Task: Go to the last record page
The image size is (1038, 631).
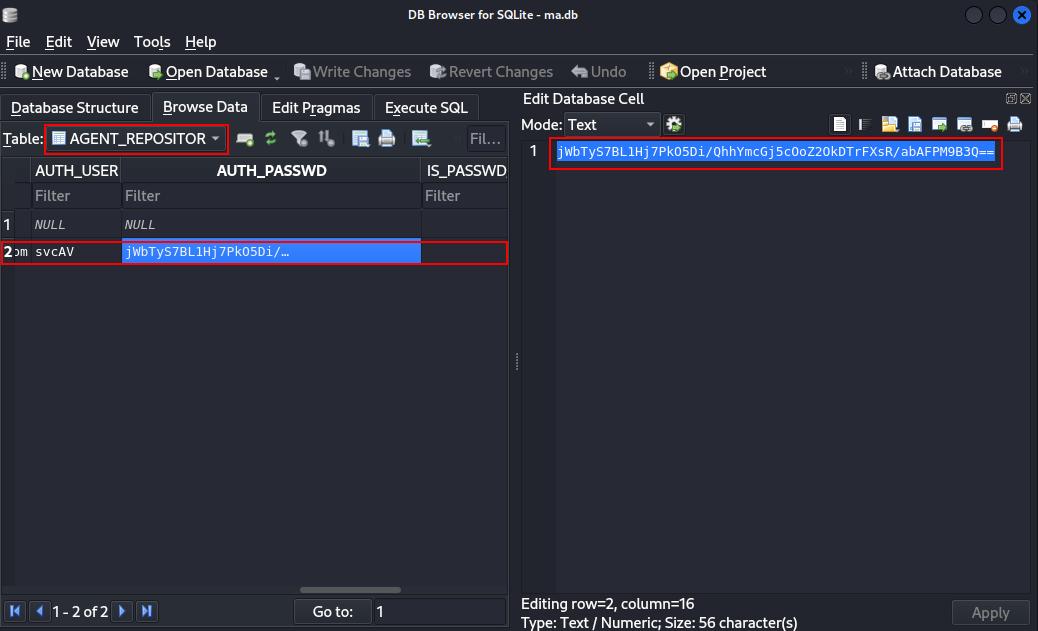Action: (147, 611)
